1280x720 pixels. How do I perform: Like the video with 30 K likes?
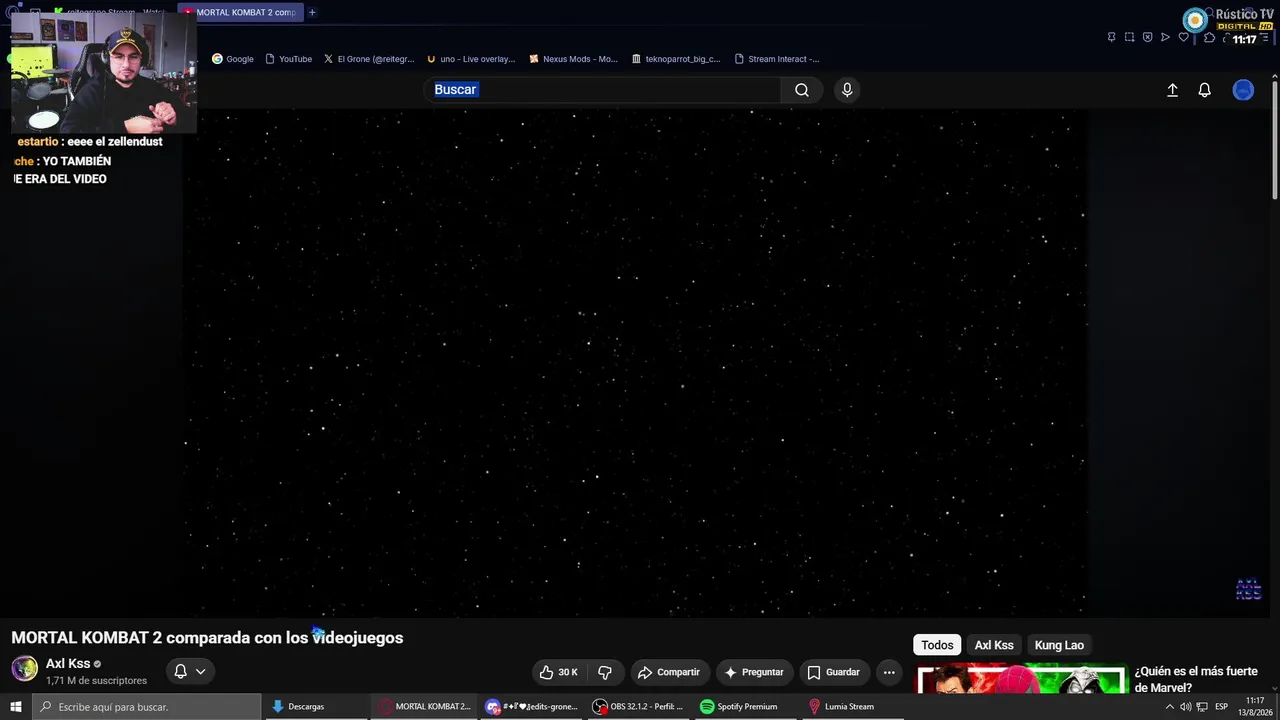tap(558, 672)
